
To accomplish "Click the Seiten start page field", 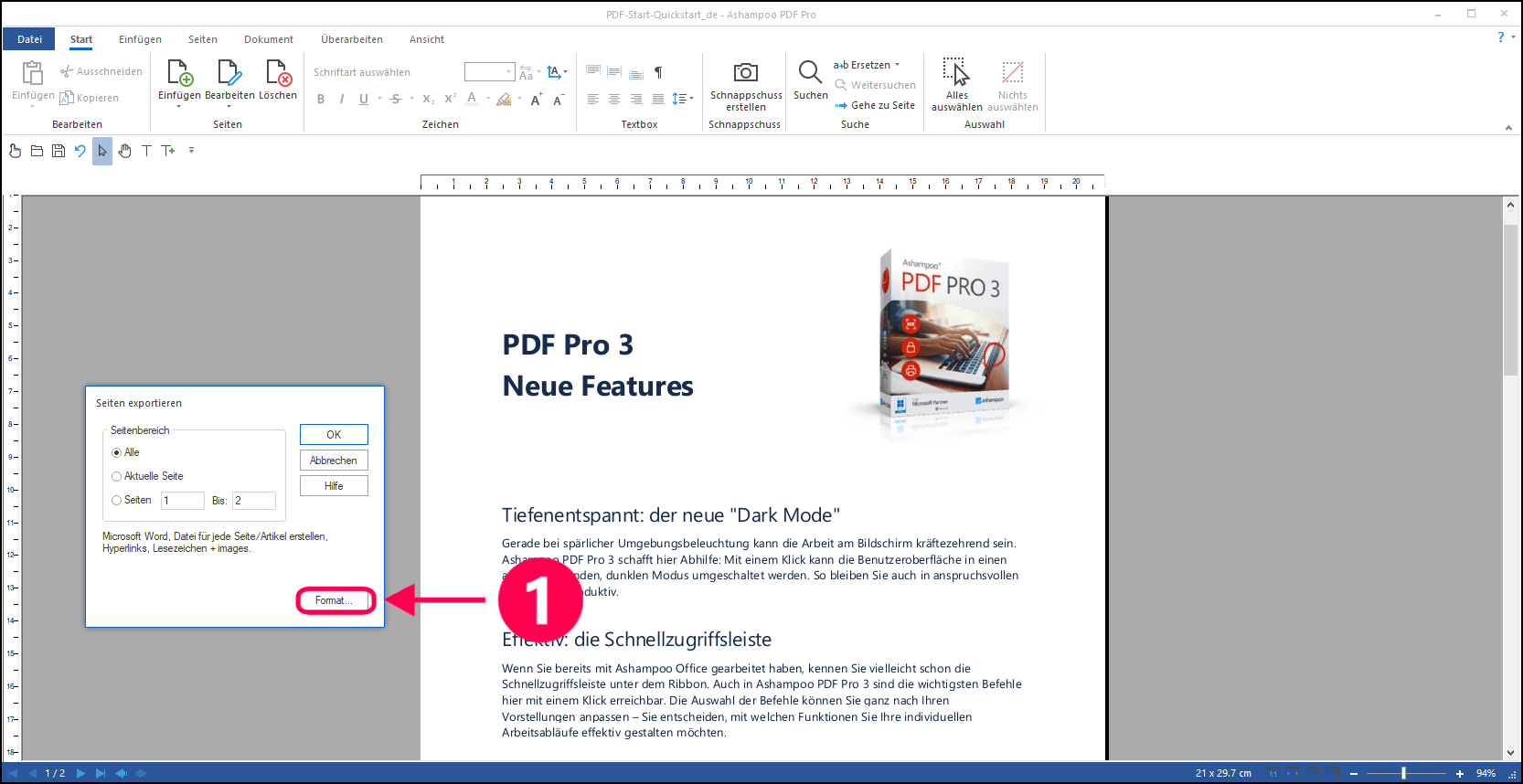I will (x=183, y=501).
